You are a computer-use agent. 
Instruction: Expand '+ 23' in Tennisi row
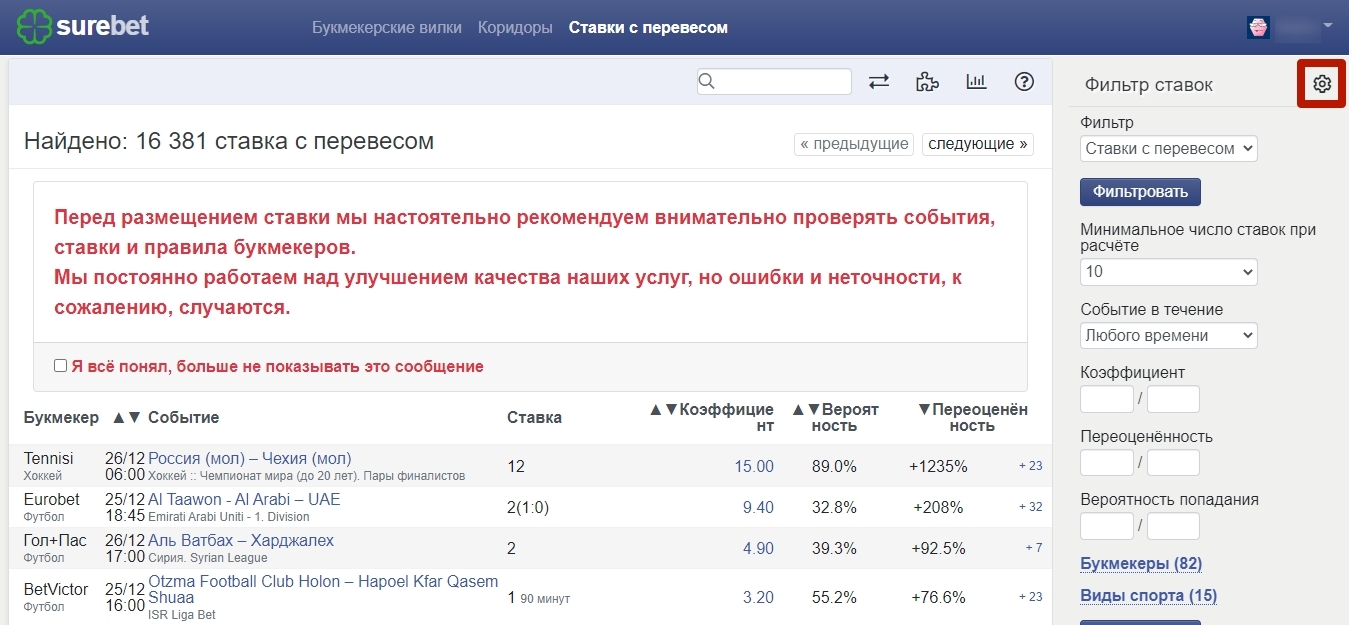click(x=1030, y=466)
